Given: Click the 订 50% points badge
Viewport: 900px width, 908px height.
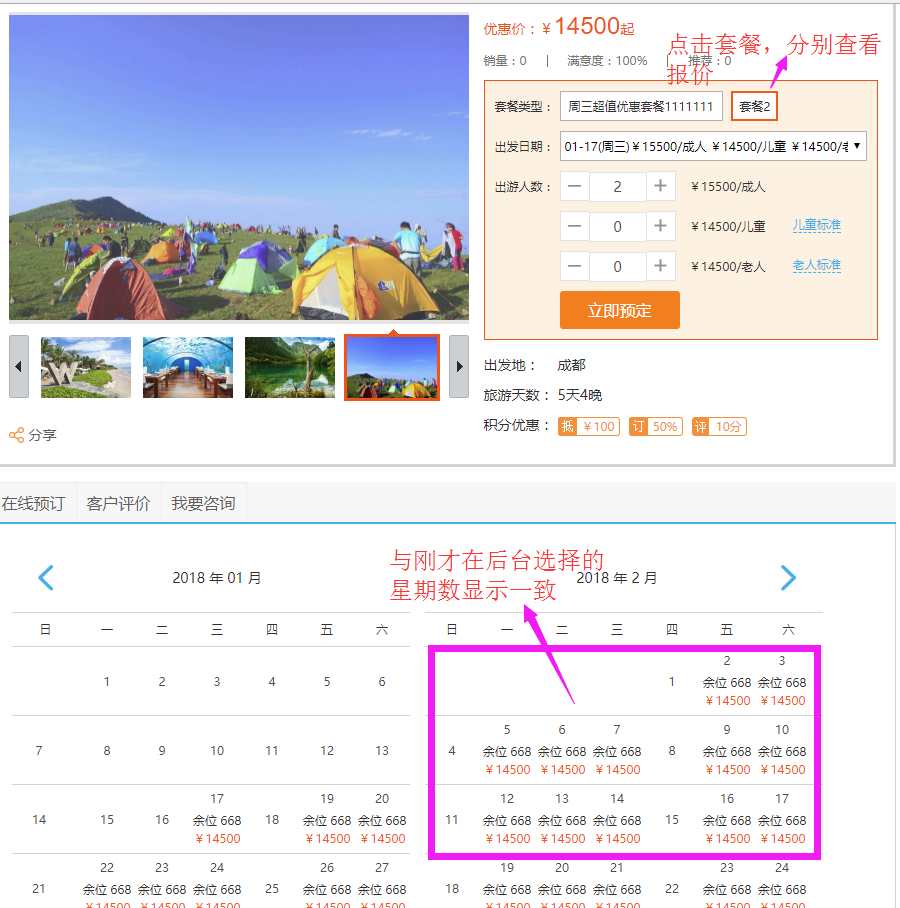Looking at the screenshot, I should tap(655, 426).
